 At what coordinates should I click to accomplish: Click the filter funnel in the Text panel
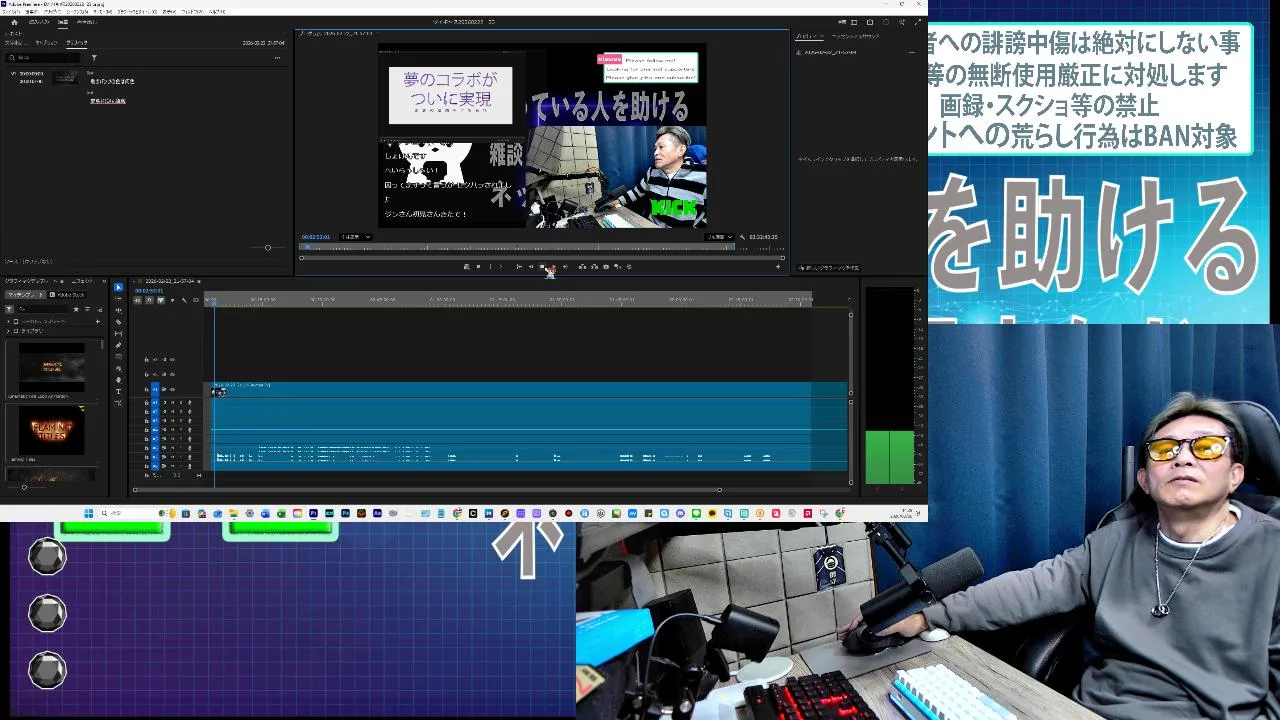coord(94,58)
